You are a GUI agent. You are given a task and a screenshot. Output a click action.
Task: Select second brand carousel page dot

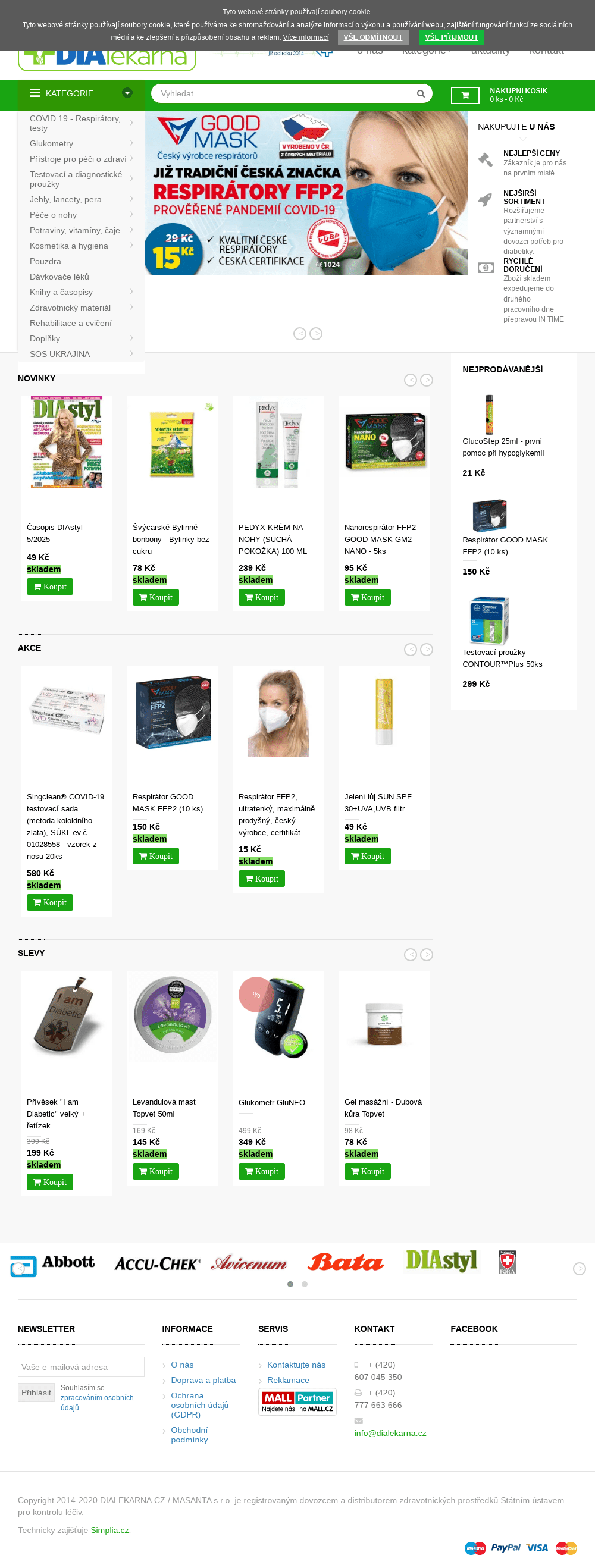[305, 1284]
